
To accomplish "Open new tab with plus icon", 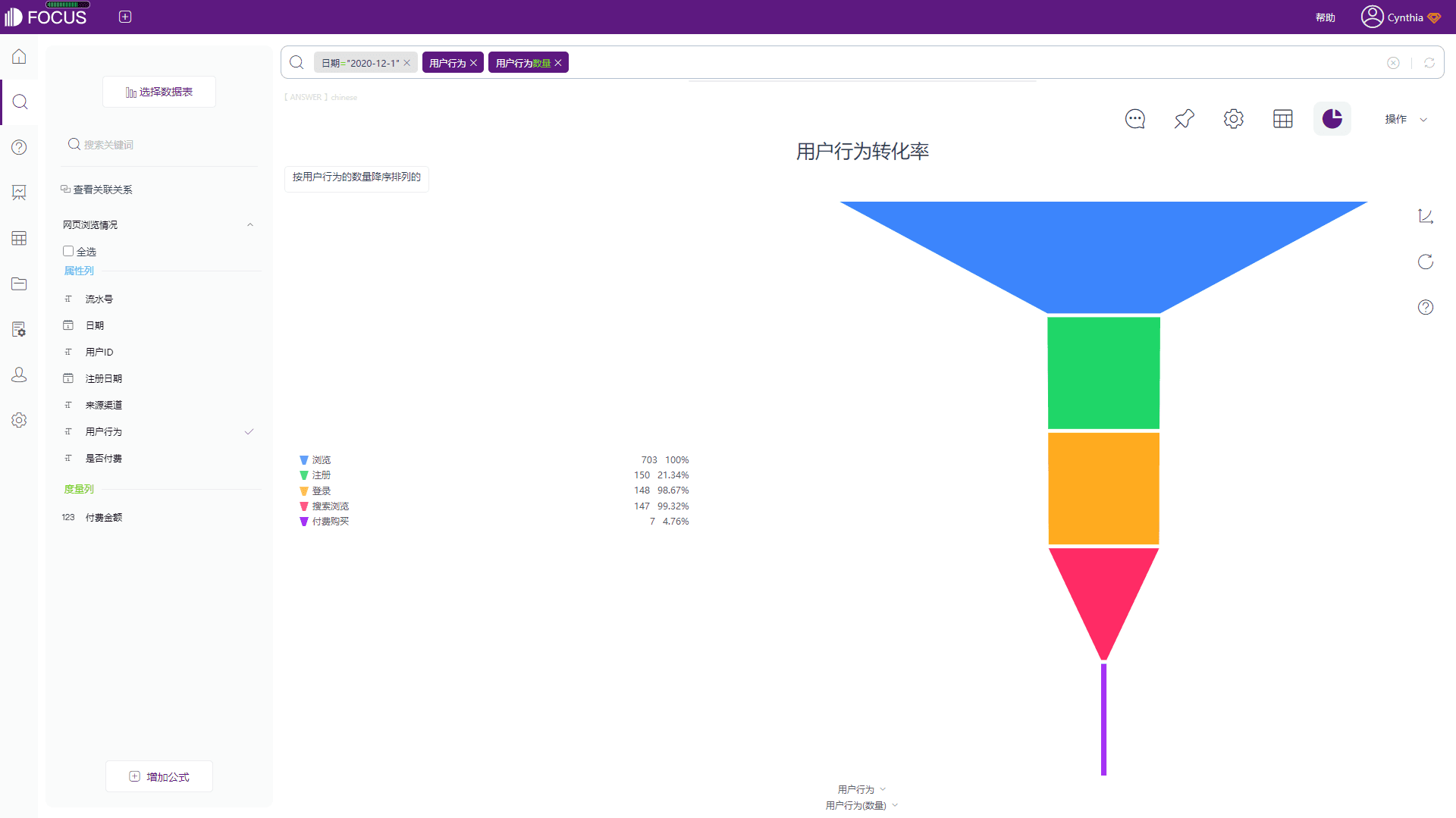I will pyautogui.click(x=125, y=17).
